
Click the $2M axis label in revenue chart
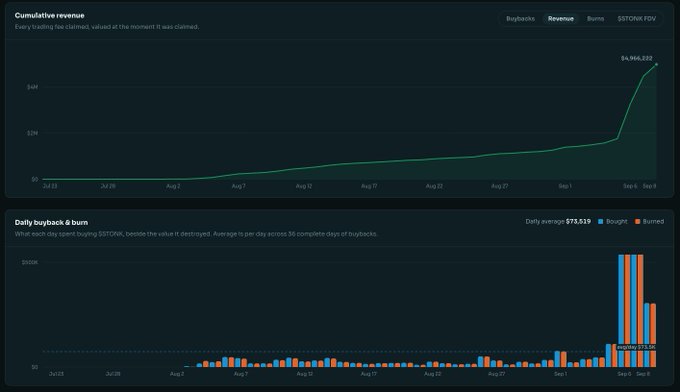point(33,133)
